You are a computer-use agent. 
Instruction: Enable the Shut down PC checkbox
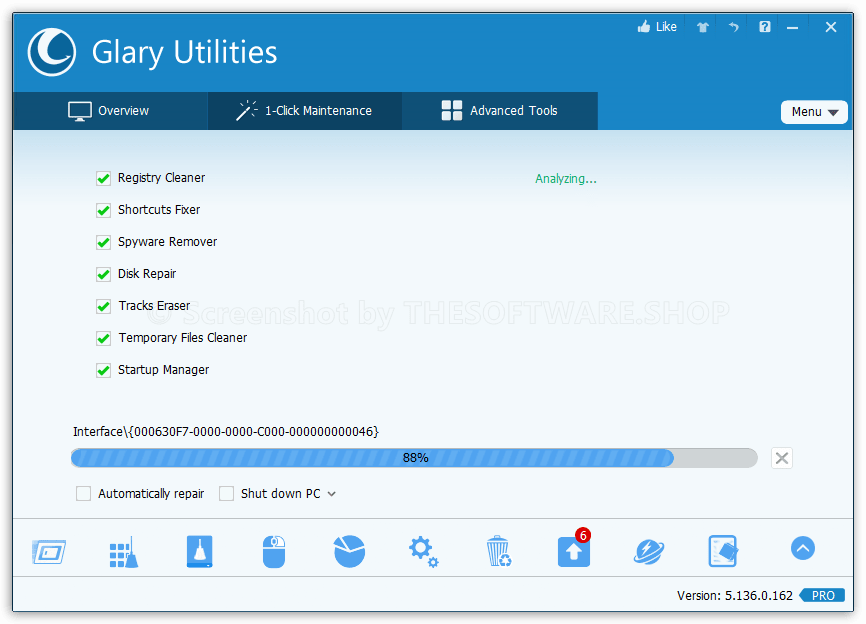pyautogui.click(x=226, y=494)
